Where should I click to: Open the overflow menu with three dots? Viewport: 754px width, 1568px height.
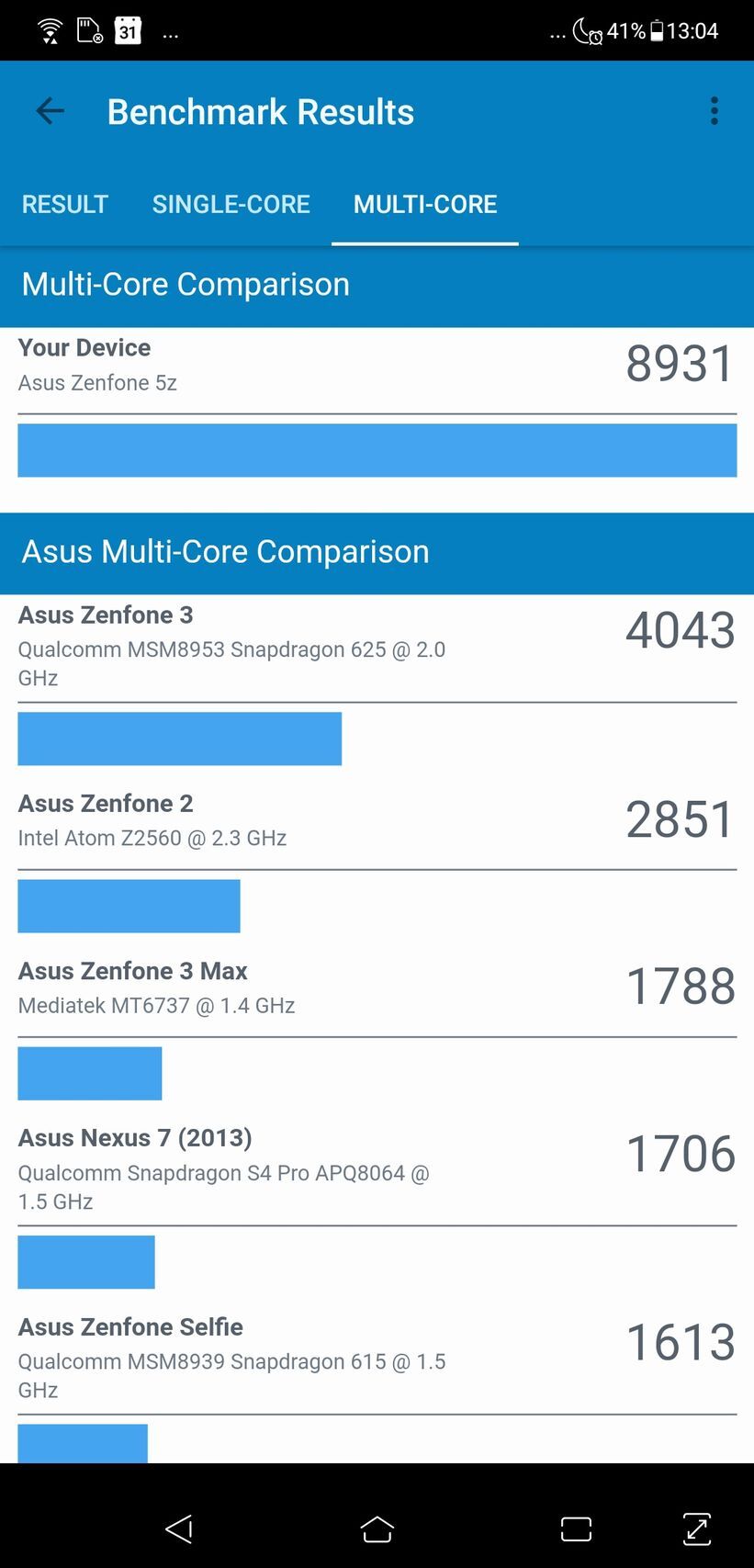(714, 111)
